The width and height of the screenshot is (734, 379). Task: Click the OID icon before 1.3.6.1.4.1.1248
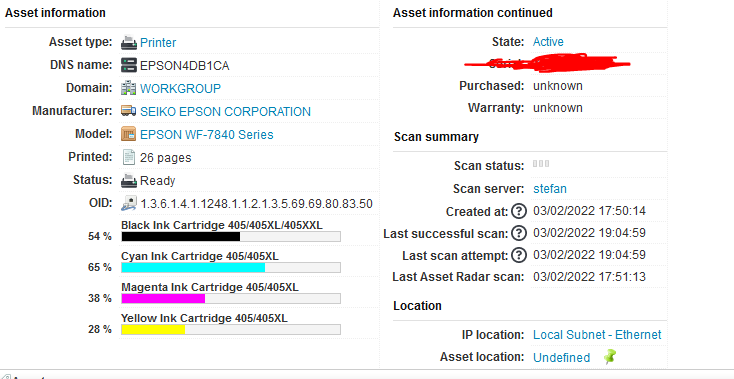click(129, 203)
